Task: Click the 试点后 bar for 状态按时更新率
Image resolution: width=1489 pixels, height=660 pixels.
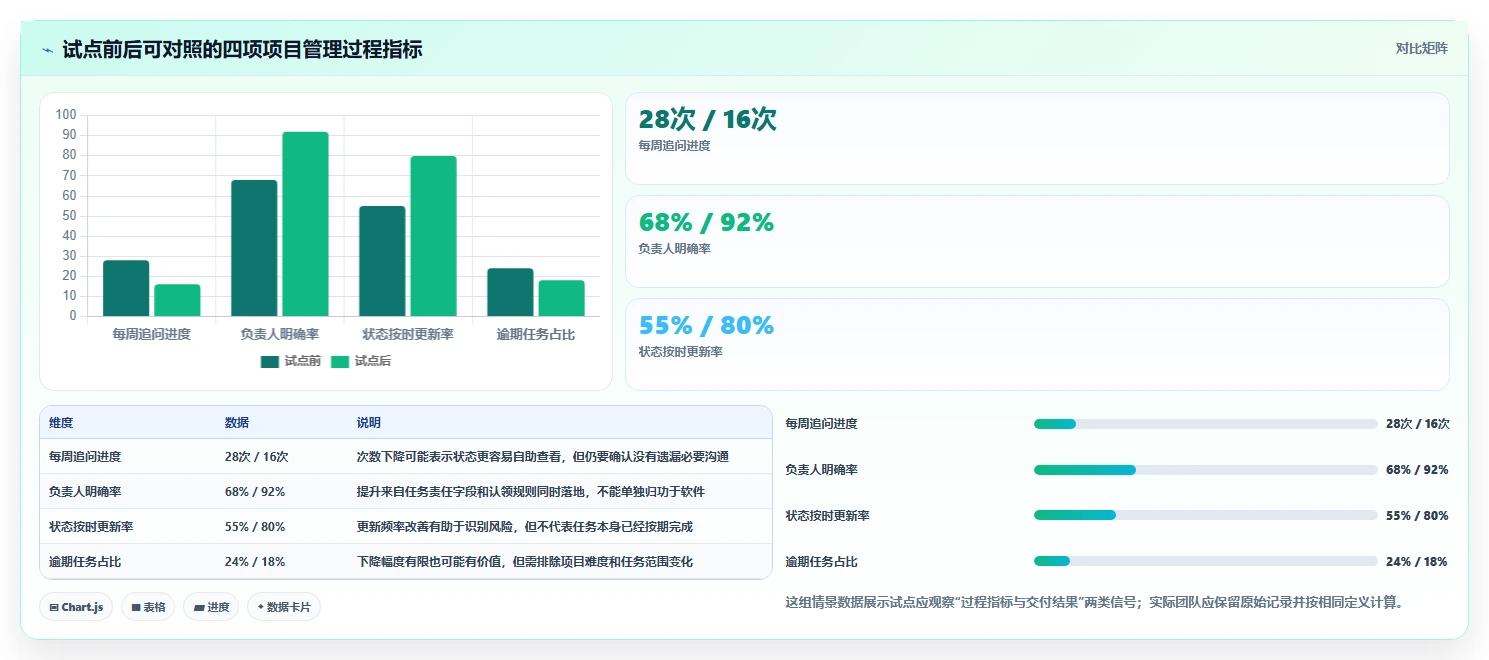Action: [x=433, y=236]
